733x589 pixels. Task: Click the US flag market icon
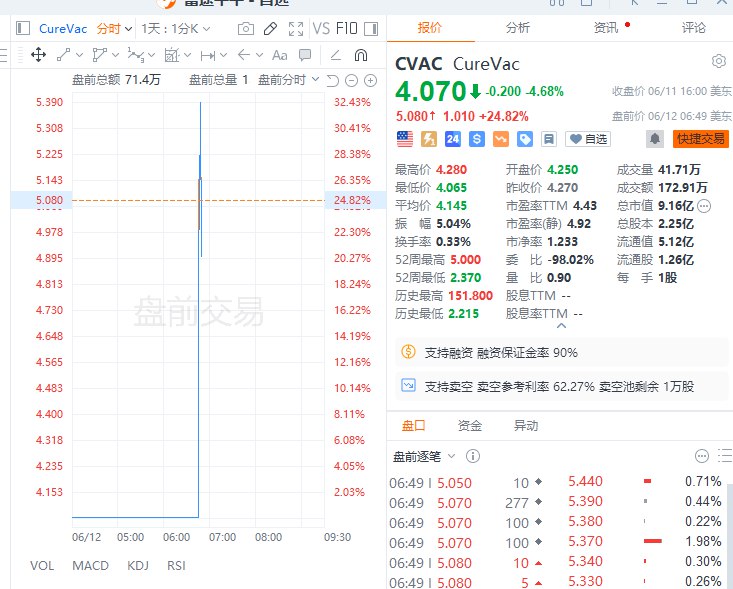[x=405, y=139]
